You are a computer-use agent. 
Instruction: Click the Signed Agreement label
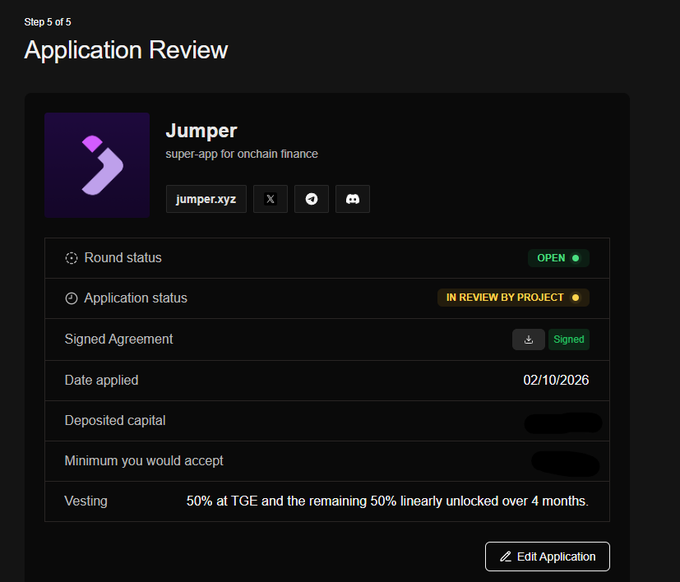tap(119, 339)
